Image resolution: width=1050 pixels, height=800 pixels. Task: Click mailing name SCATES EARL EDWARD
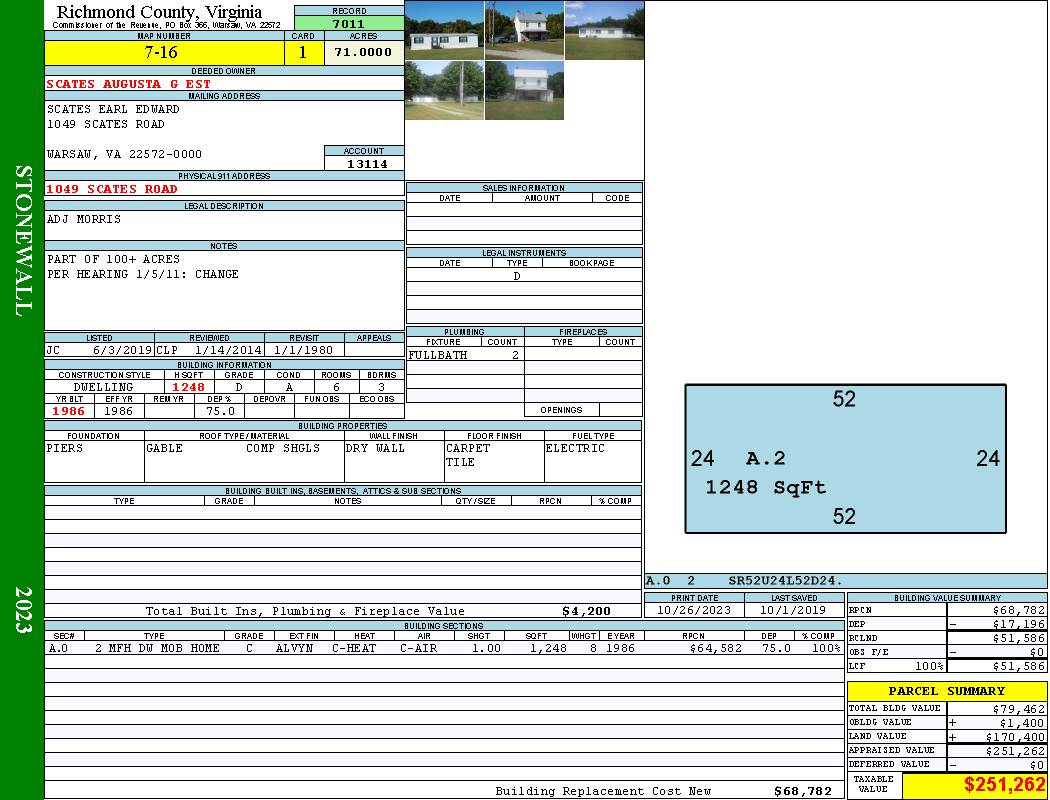pyautogui.click(x=113, y=108)
